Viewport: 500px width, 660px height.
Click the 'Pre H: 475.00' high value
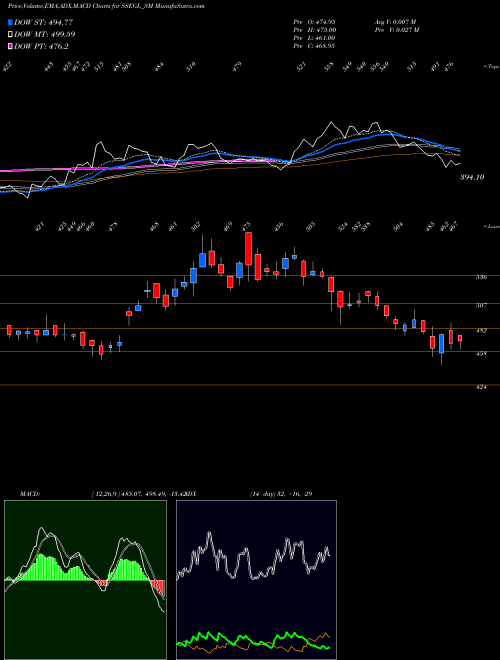coord(314,30)
